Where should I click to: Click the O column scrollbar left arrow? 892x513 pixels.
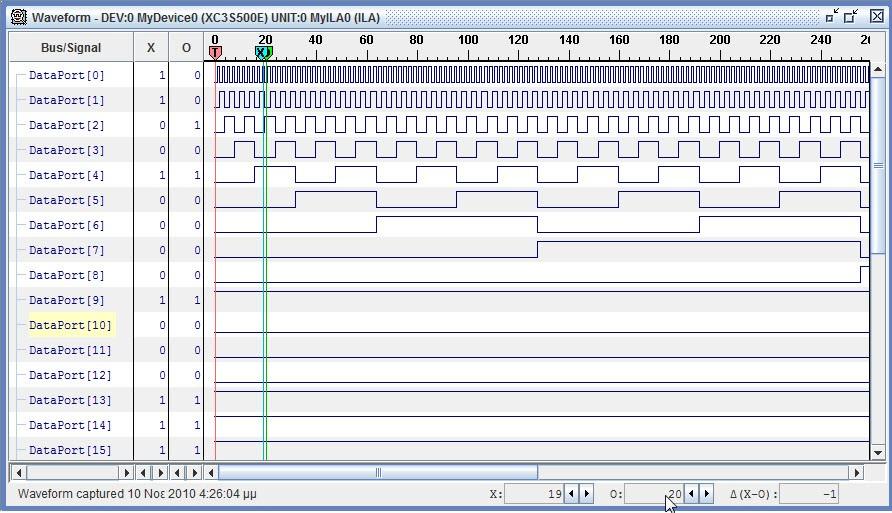click(x=177, y=473)
